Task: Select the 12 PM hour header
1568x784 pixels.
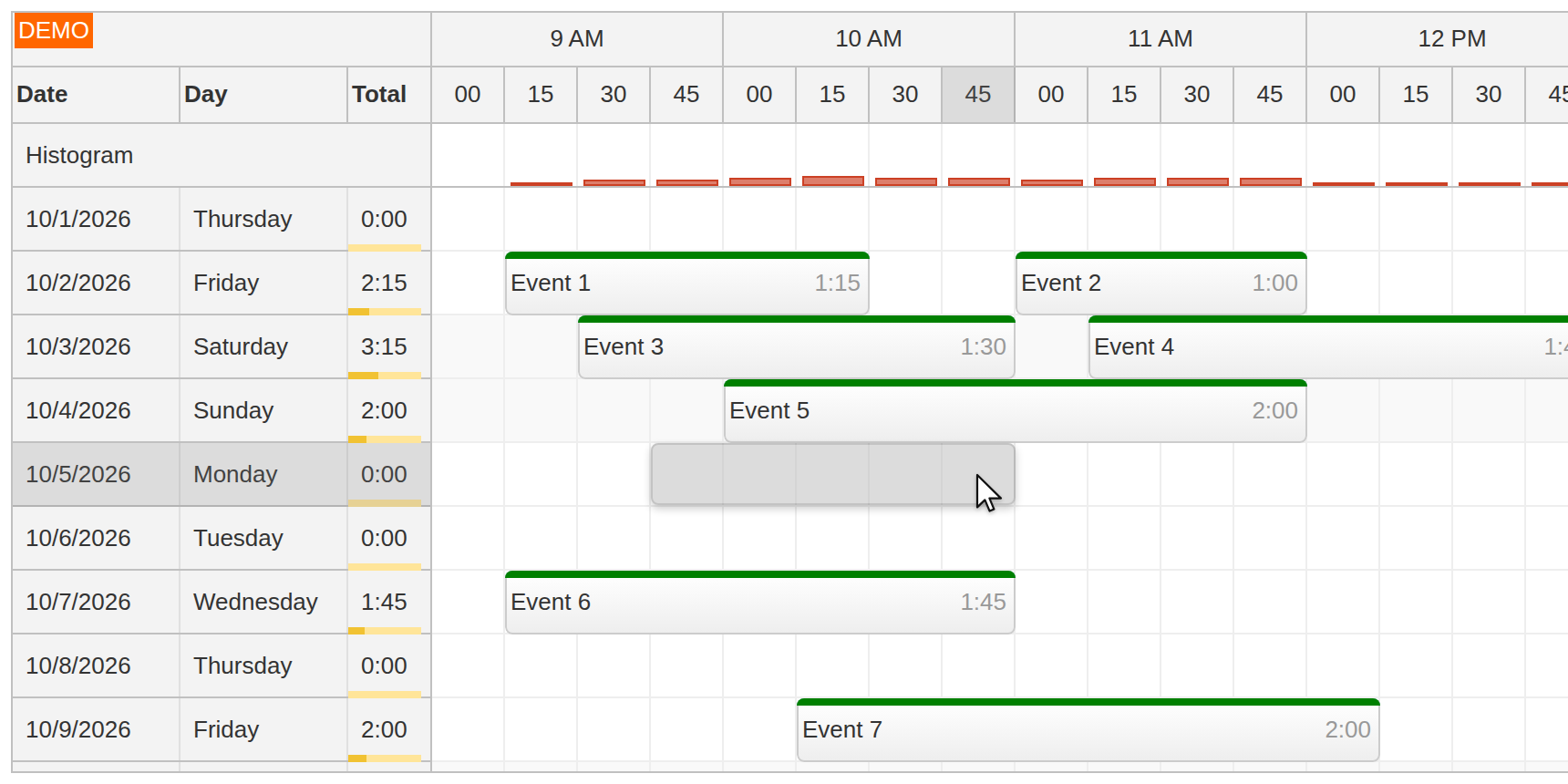Action: (x=1438, y=39)
